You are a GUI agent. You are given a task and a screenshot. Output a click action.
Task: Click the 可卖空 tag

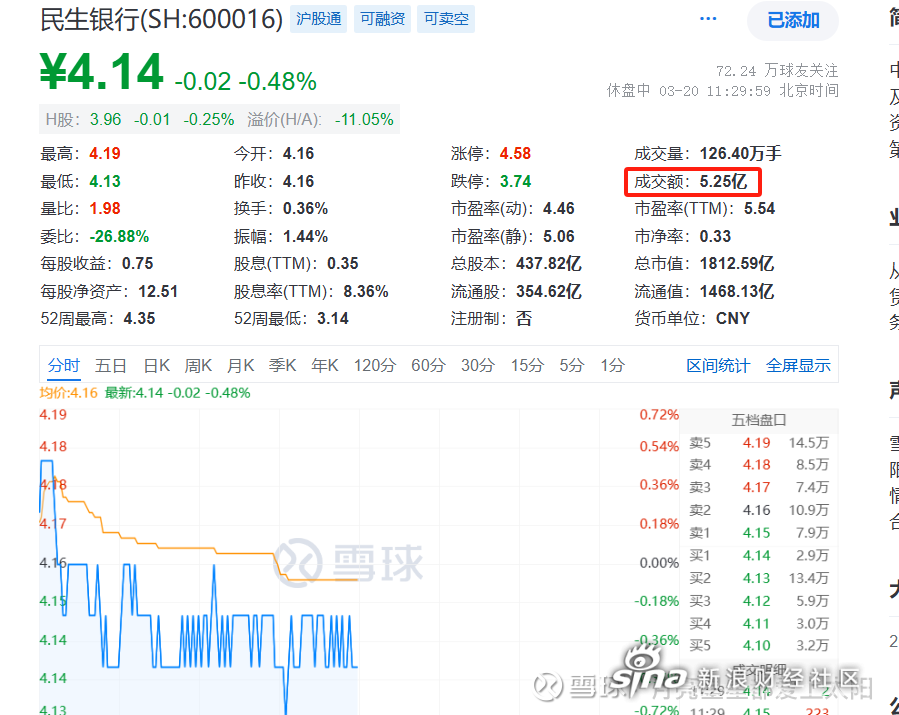[x=446, y=19]
